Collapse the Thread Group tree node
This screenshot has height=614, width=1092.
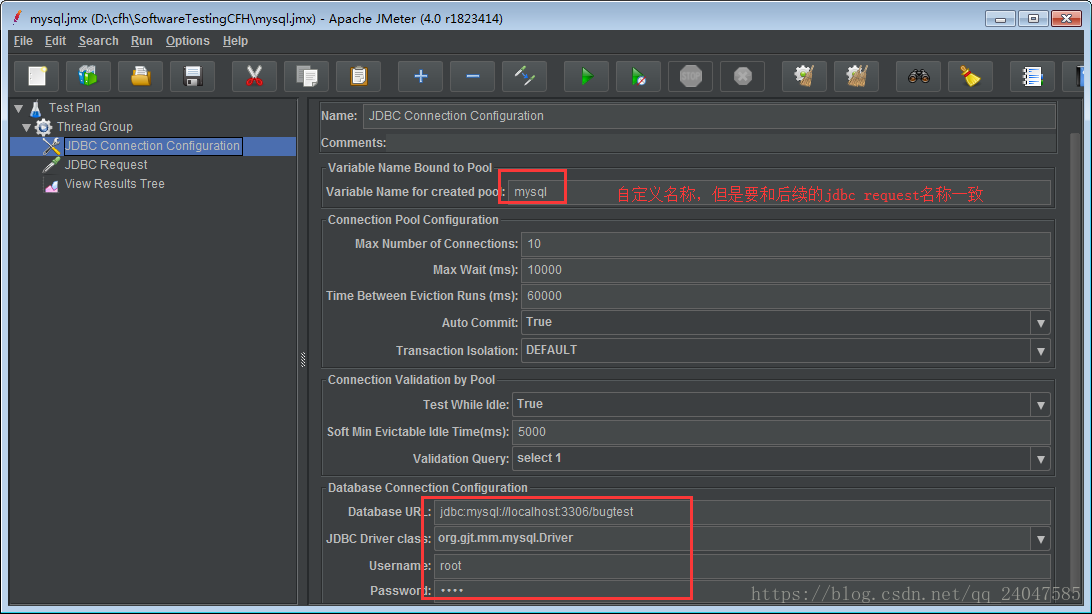26,127
